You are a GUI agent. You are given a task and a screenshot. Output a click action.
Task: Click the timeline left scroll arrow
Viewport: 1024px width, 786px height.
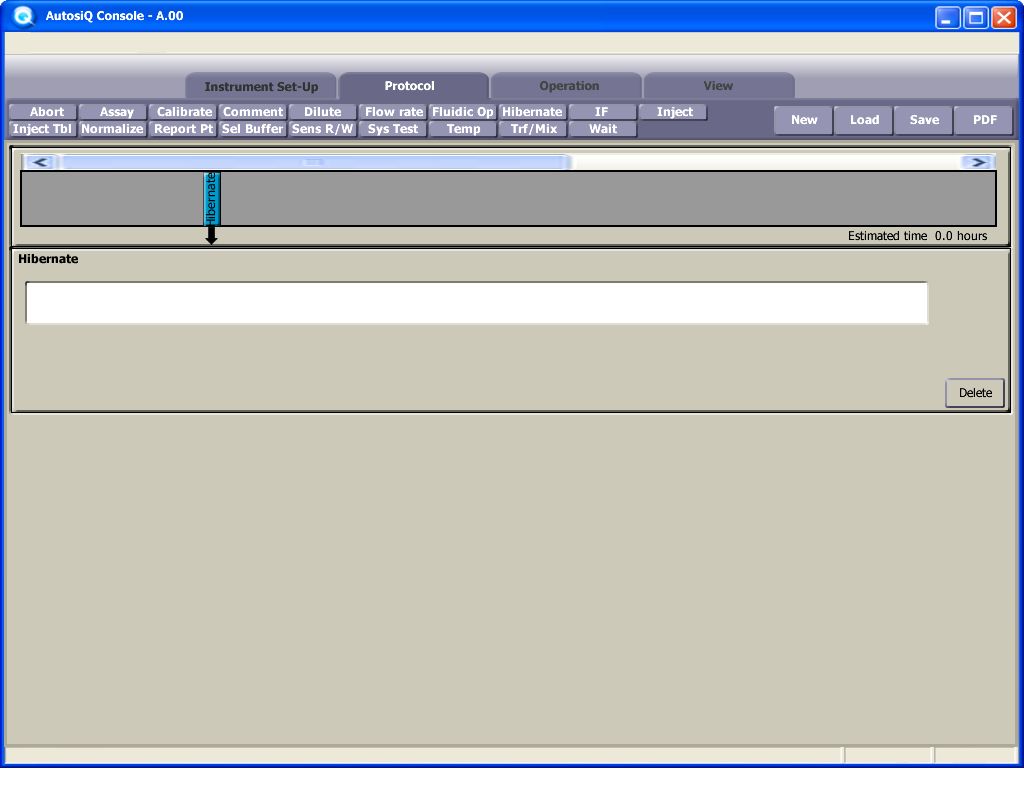40,162
